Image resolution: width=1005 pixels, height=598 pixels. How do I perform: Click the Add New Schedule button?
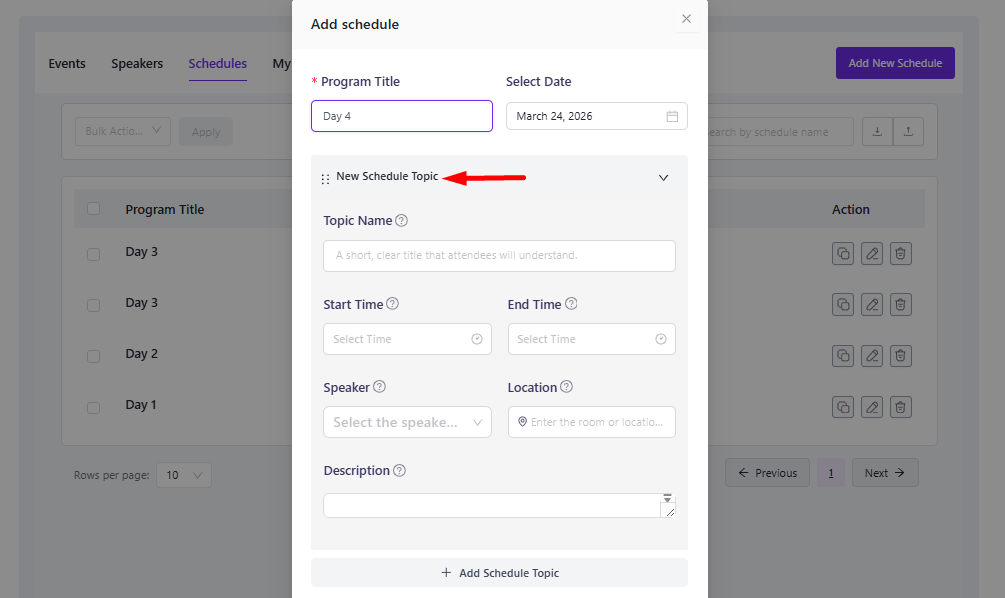tap(895, 63)
